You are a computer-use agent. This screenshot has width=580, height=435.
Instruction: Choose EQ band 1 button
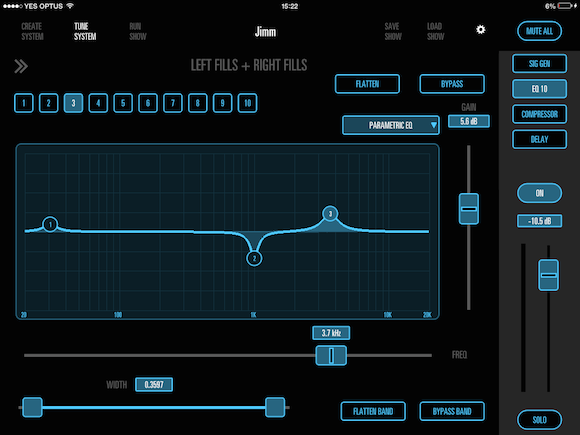pos(24,103)
